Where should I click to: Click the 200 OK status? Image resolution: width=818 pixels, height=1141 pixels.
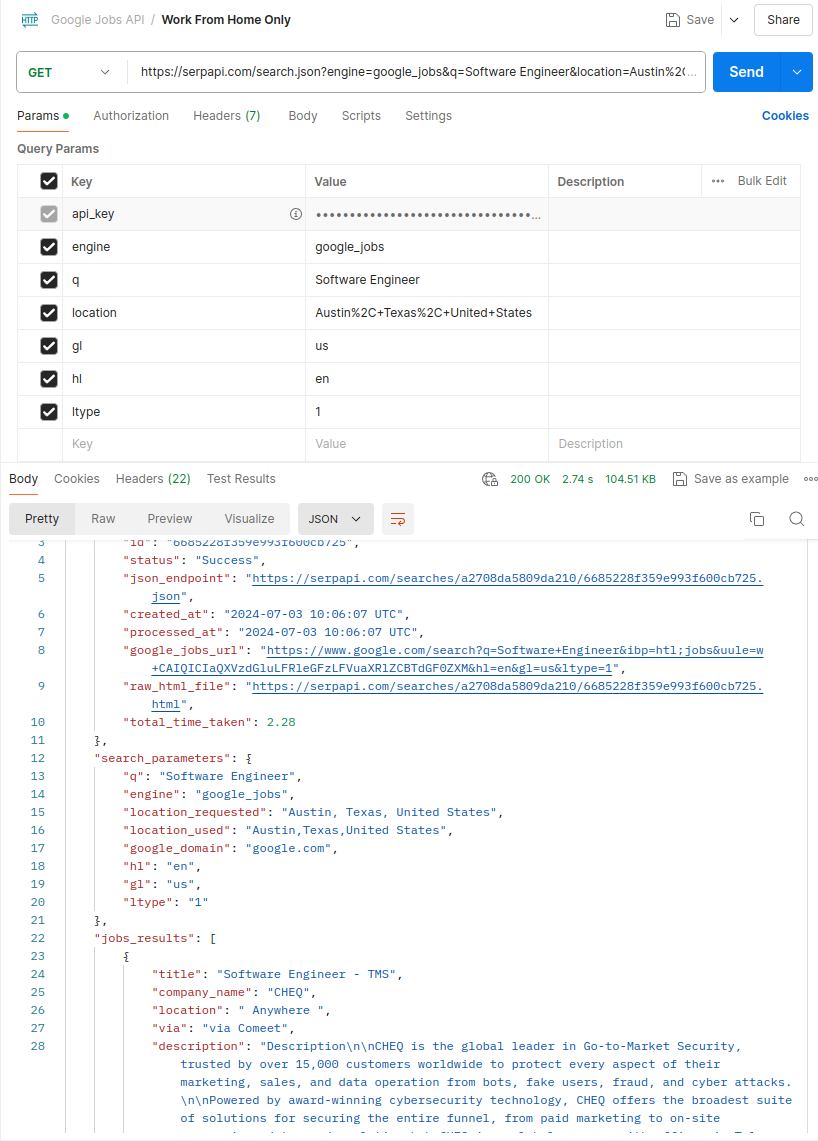click(530, 479)
